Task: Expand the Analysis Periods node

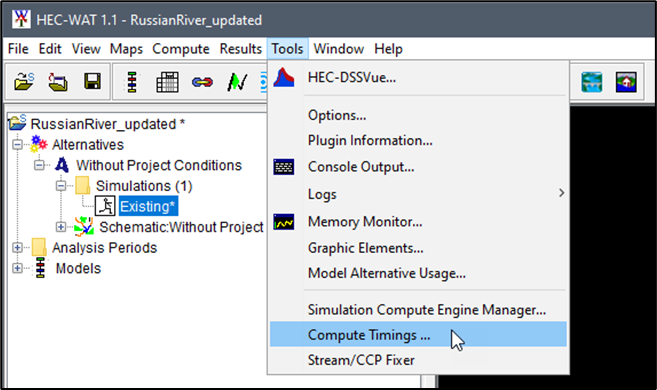Action: point(18,248)
